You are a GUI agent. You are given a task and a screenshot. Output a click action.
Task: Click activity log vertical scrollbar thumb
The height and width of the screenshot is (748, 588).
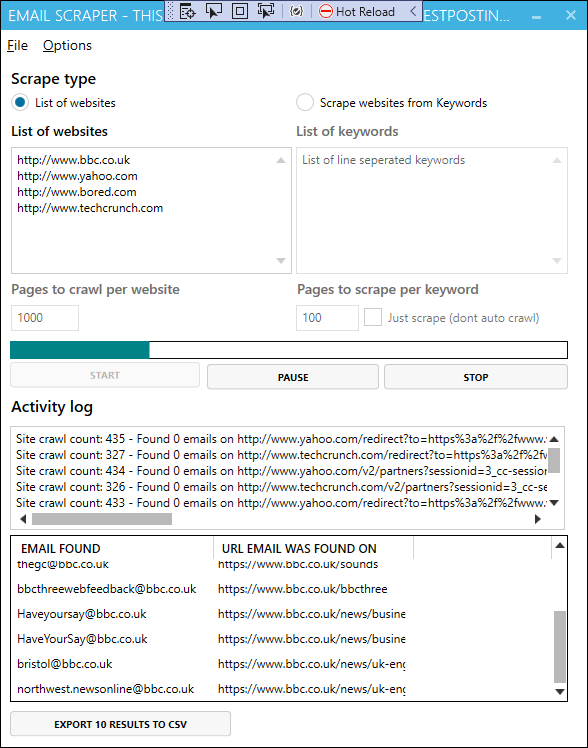554,460
